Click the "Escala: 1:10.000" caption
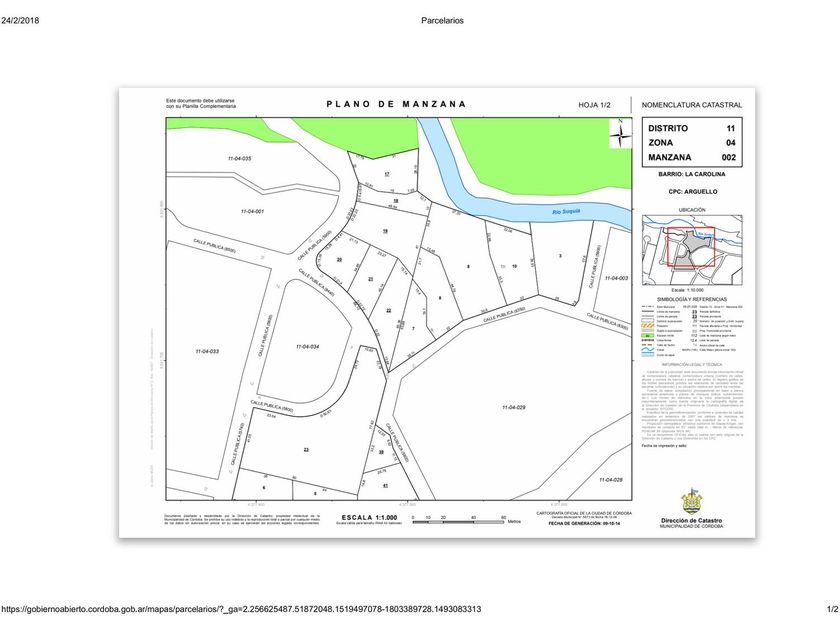The image size is (840, 630). pyautogui.click(x=687, y=290)
